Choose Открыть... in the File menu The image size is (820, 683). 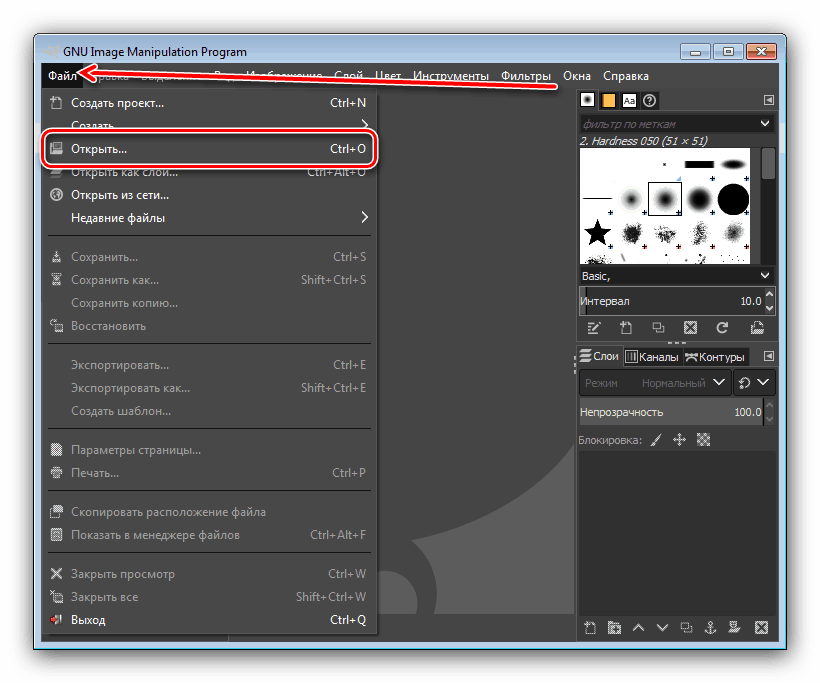coord(209,149)
